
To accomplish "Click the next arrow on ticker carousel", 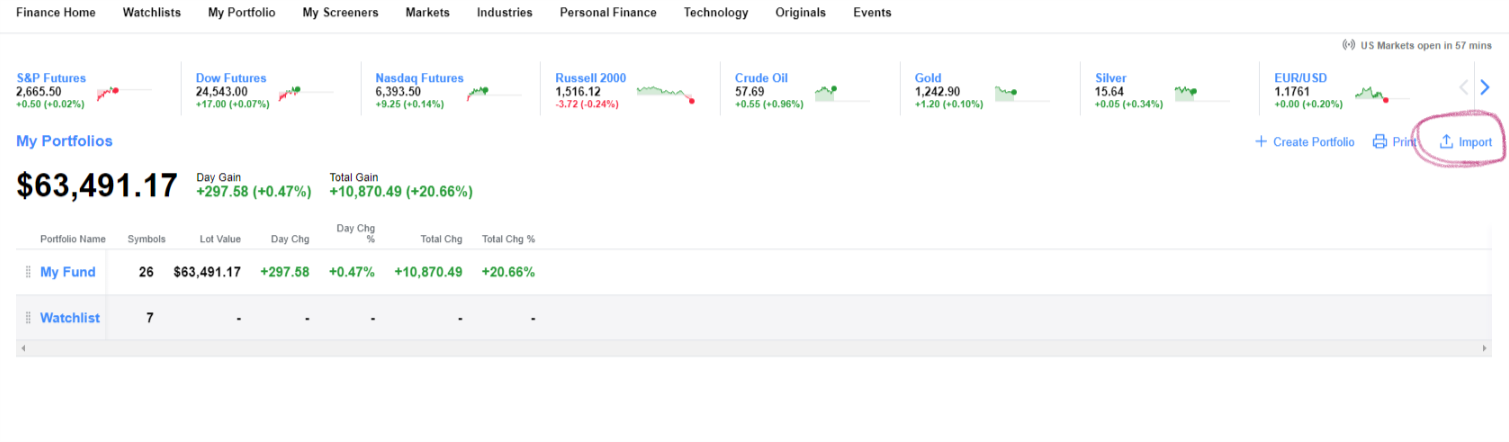I will coord(1485,88).
